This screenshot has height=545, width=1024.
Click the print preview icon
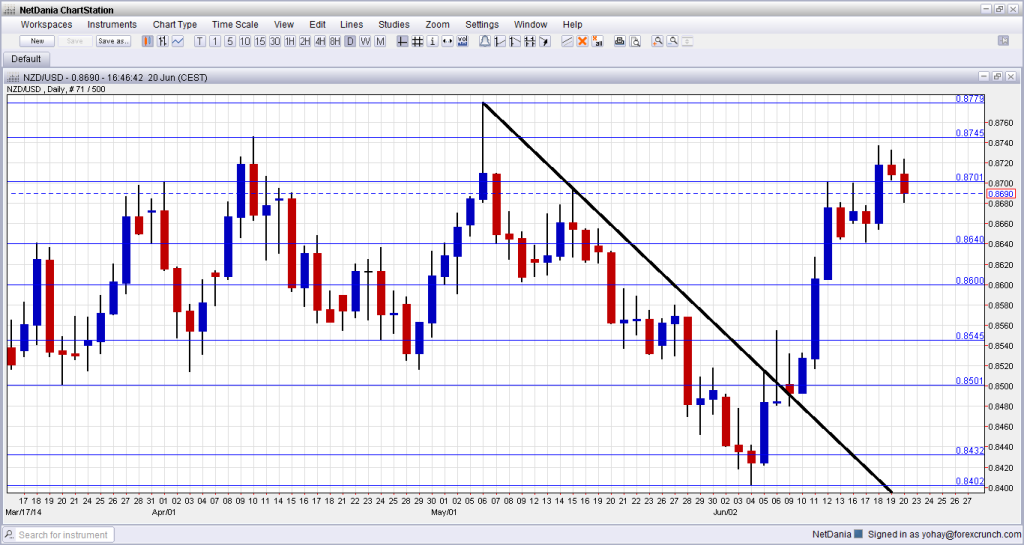(635, 41)
